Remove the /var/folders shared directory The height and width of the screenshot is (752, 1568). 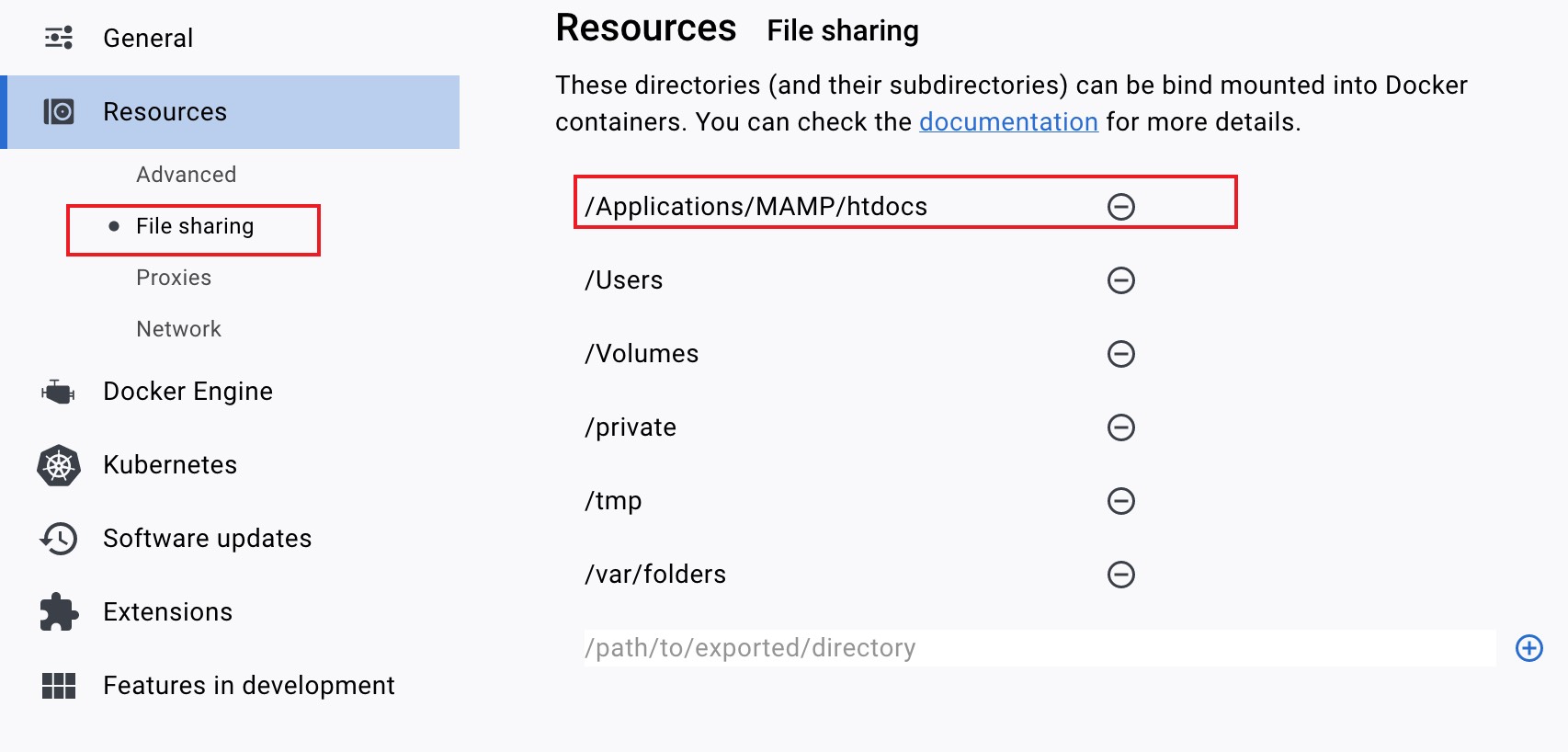click(x=1120, y=575)
